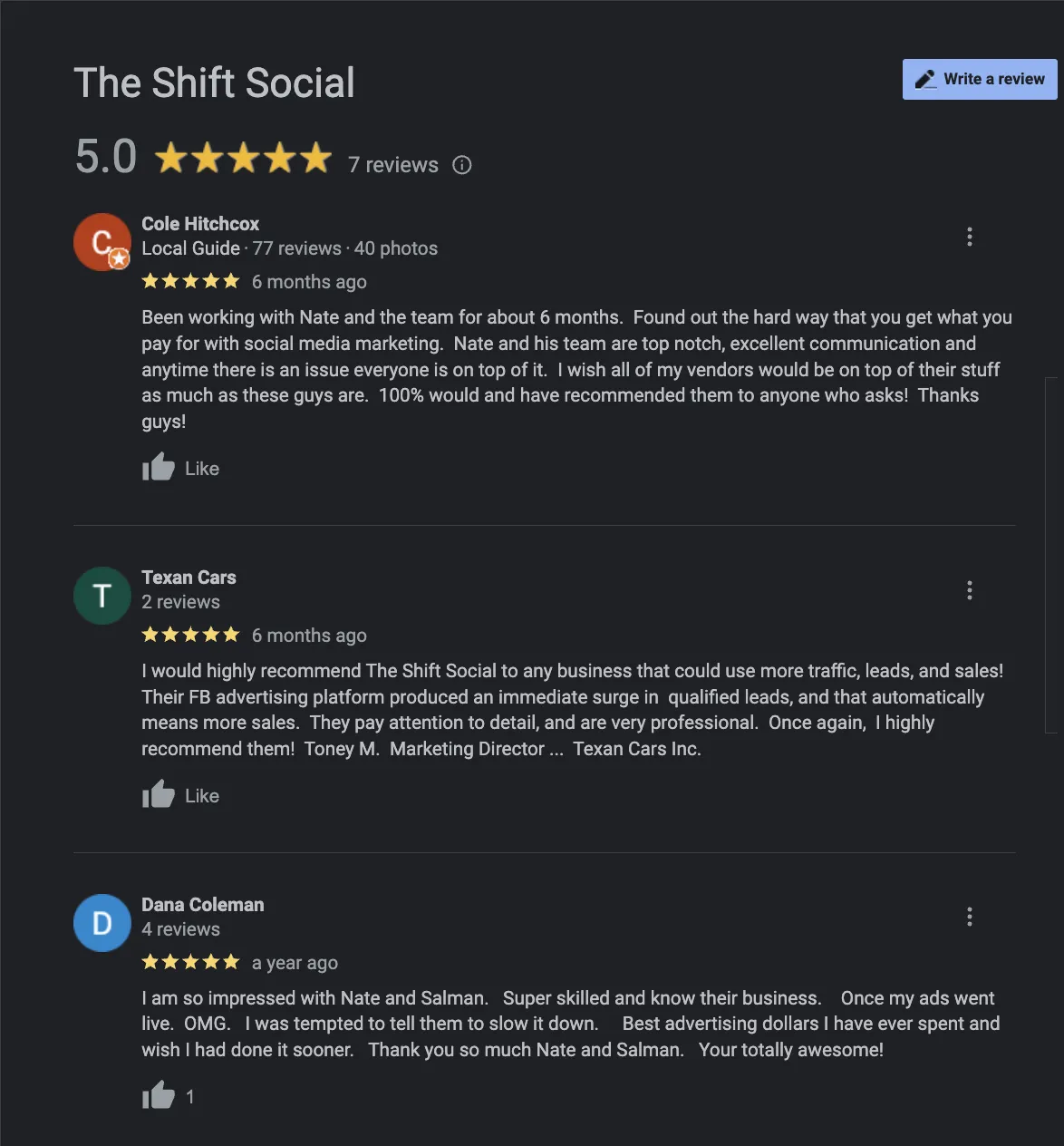Click the star rating on Dana Coleman's review
The image size is (1064, 1146).
coord(190,962)
